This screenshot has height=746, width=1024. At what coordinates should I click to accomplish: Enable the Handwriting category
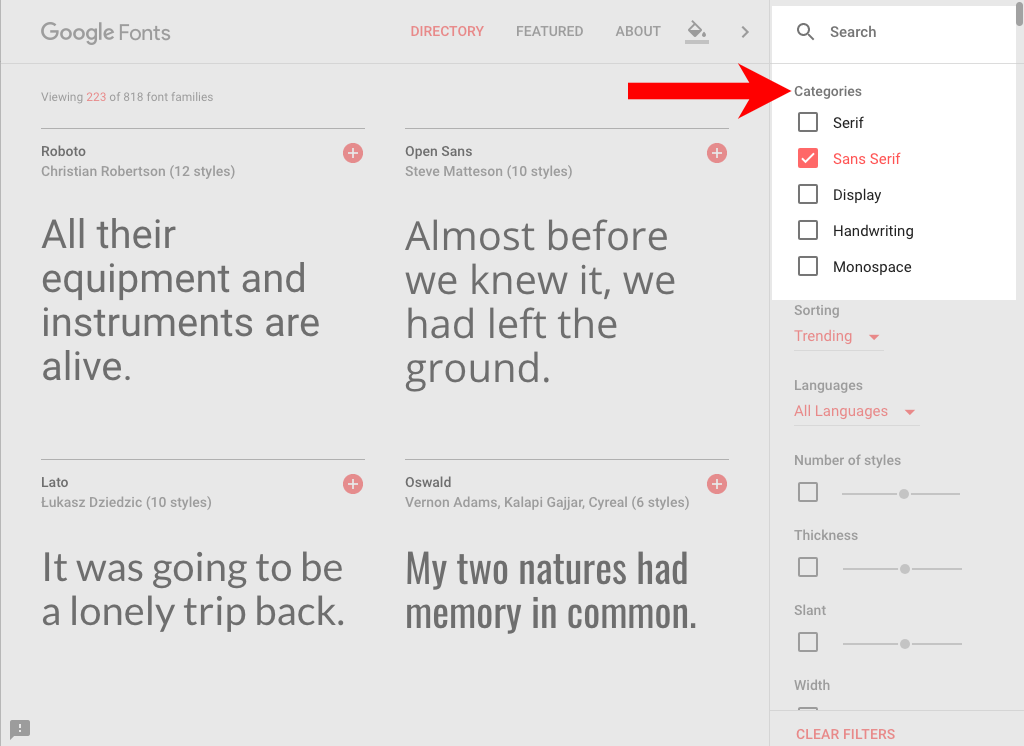click(x=808, y=230)
